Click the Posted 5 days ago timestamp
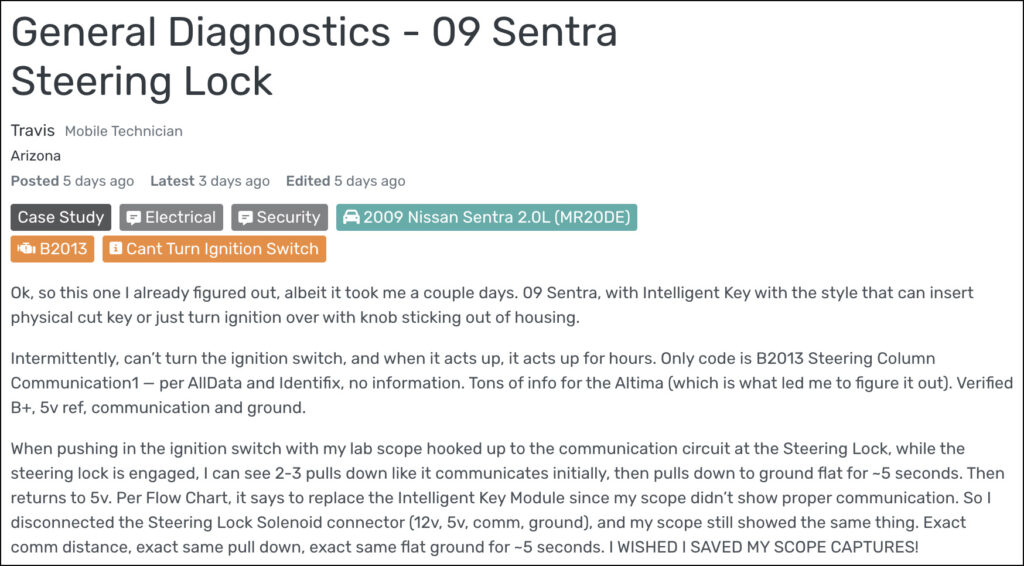 72,181
